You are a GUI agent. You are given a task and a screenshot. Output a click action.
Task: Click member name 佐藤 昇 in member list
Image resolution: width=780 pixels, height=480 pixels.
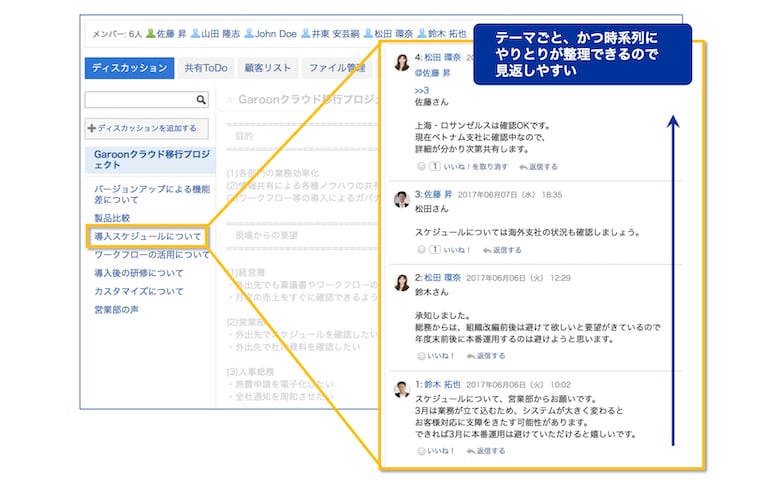tap(171, 34)
